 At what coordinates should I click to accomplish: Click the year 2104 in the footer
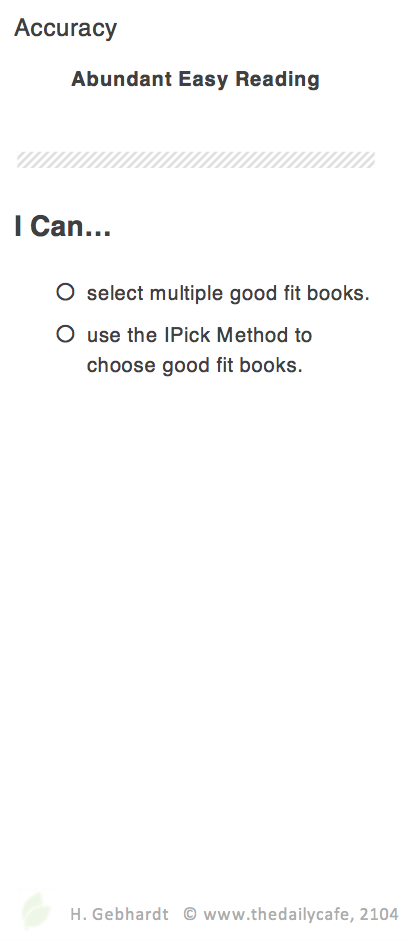tap(379, 914)
